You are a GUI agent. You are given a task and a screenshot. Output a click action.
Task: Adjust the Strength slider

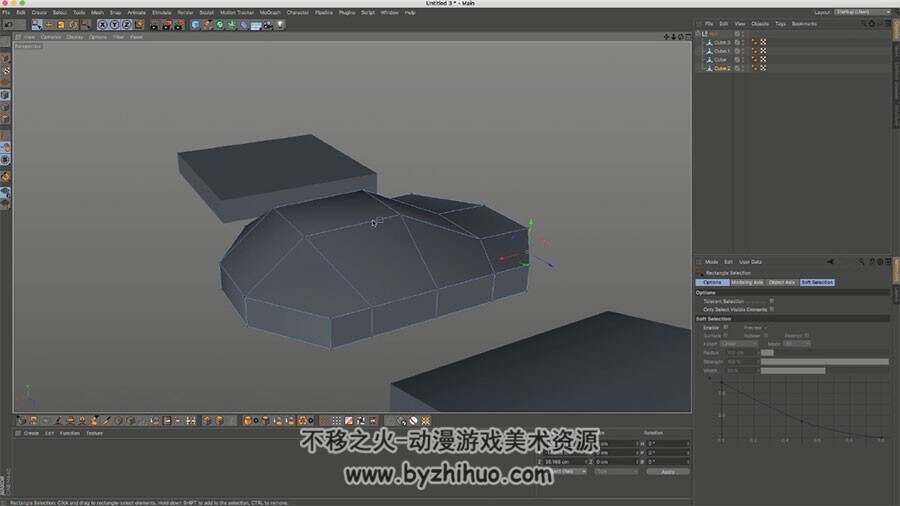coord(824,361)
